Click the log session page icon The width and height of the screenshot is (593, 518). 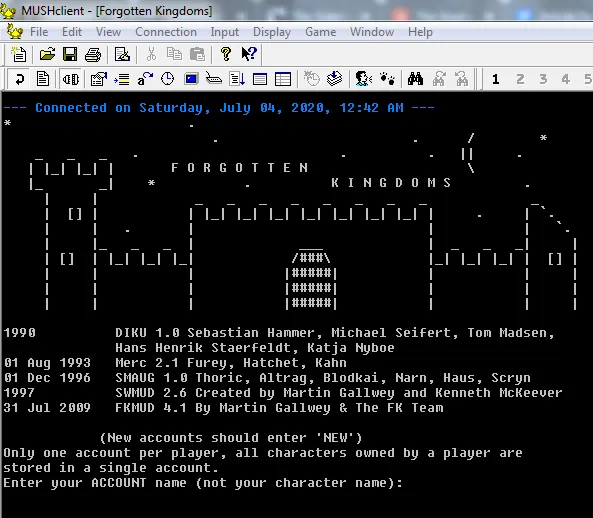(42, 79)
